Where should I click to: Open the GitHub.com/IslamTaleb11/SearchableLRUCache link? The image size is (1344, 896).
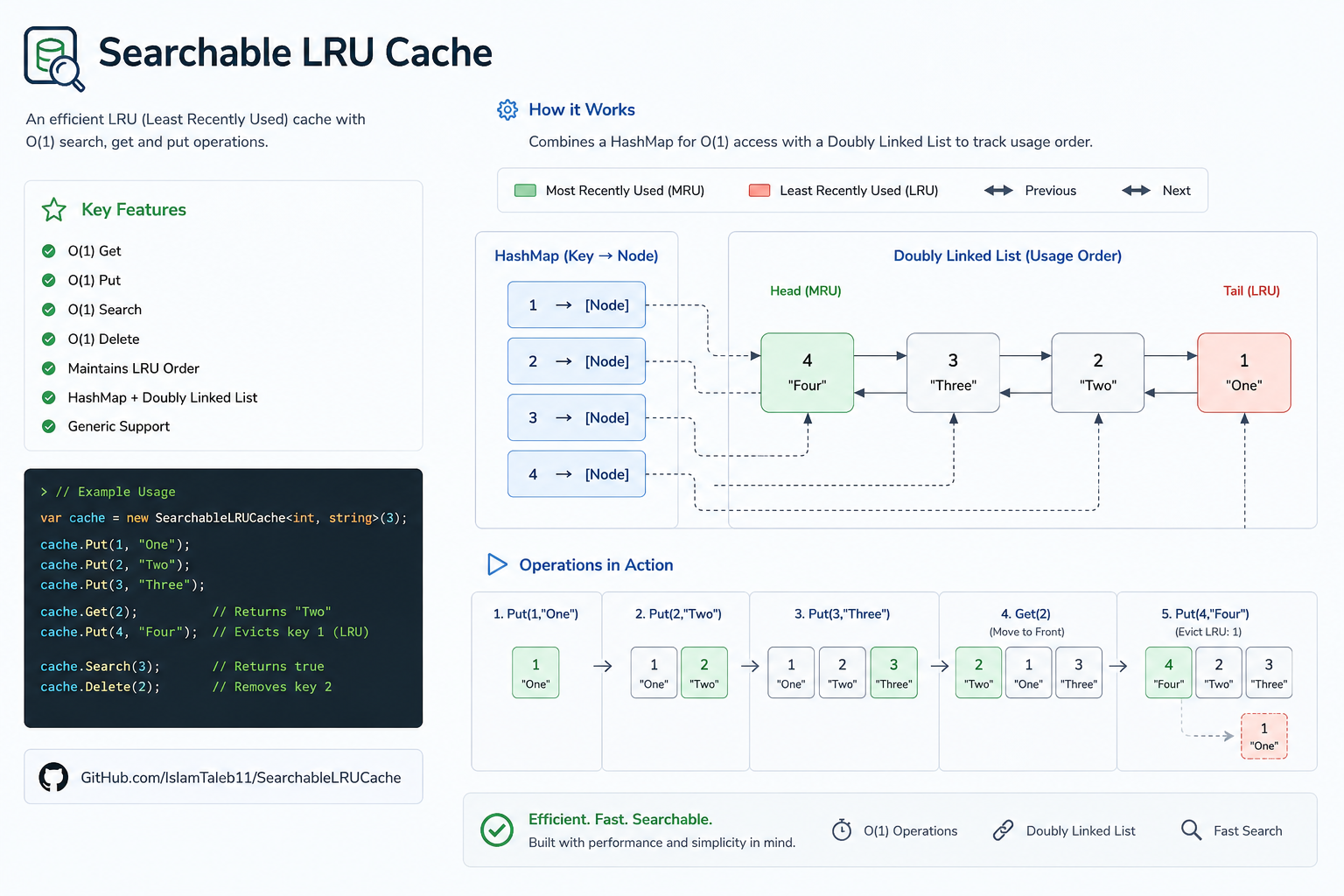click(x=241, y=777)
